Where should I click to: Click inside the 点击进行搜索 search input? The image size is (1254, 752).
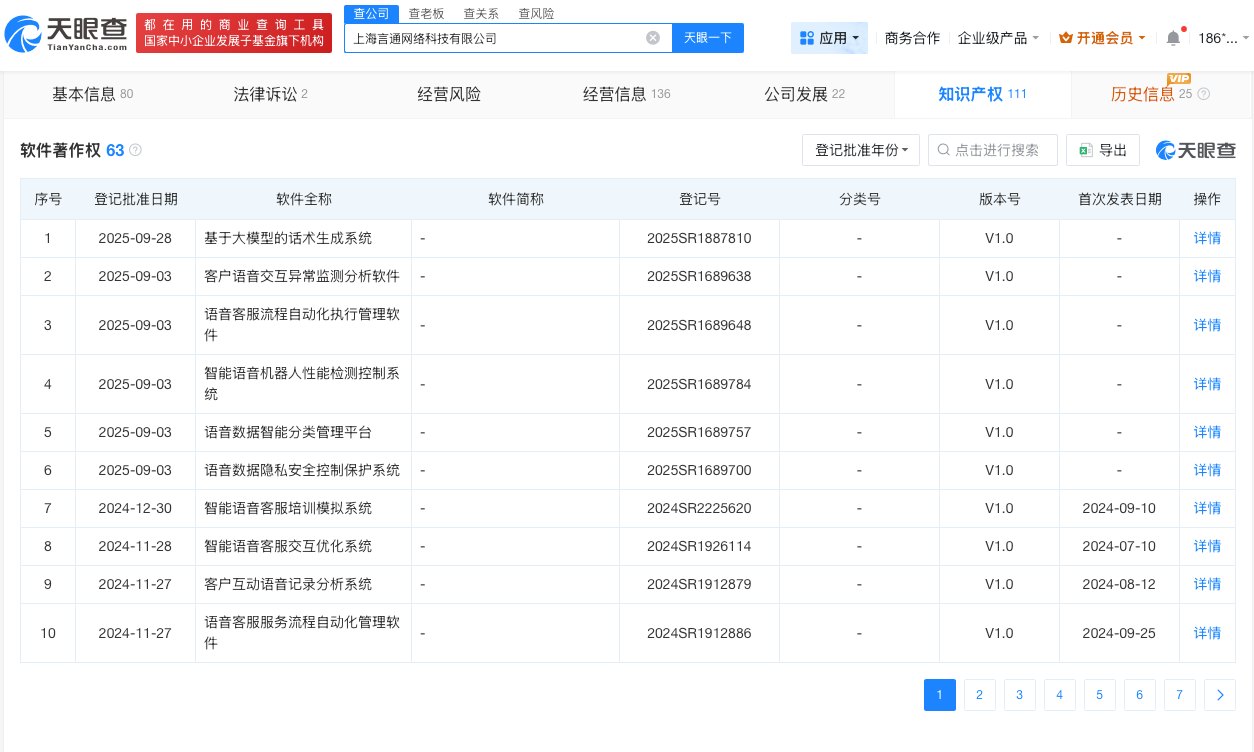pos(1000,150)
